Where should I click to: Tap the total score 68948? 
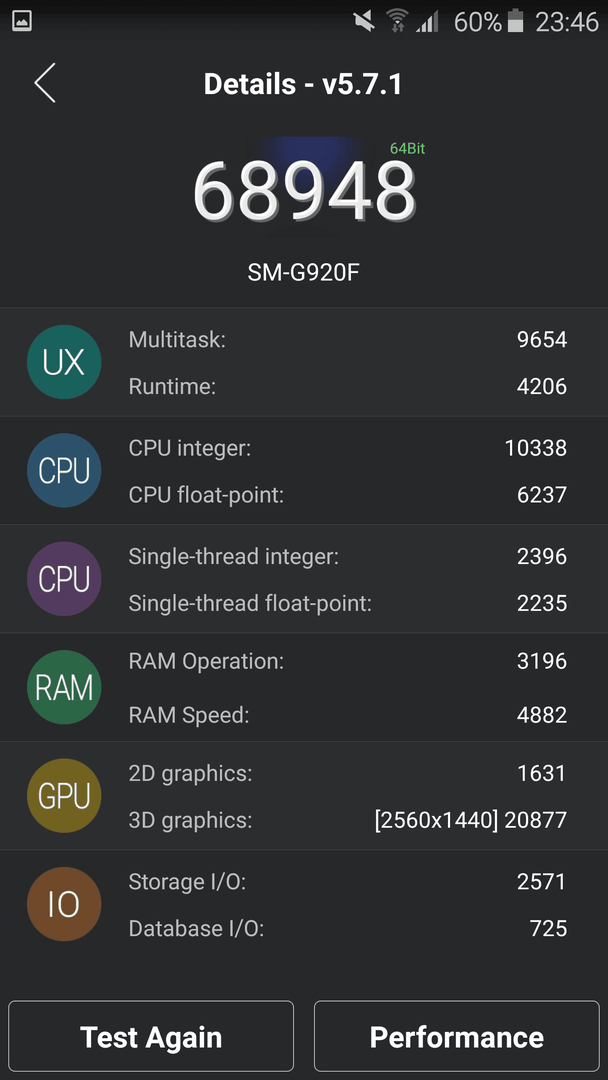click(x=304, y=191)
